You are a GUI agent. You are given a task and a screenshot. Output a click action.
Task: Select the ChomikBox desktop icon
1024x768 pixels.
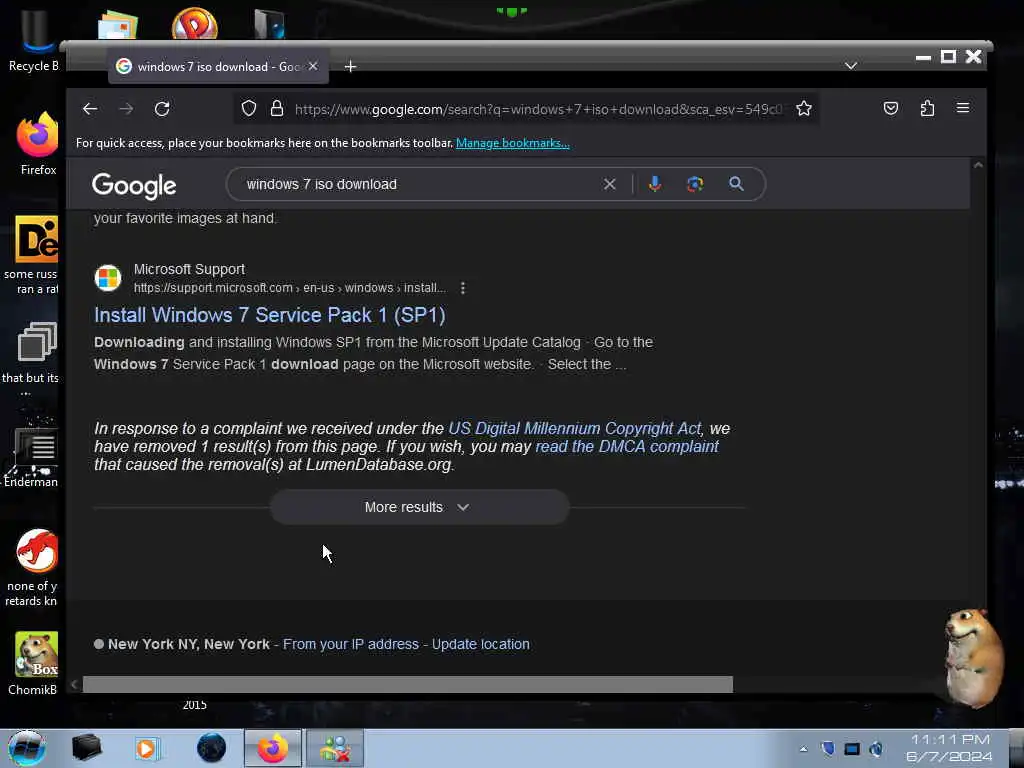[x=34, y=663]
